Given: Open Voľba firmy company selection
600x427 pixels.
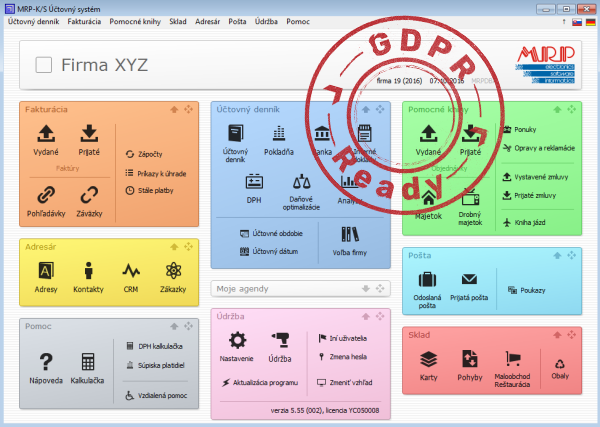Looking at the screenshot, I should coord(350,241).
